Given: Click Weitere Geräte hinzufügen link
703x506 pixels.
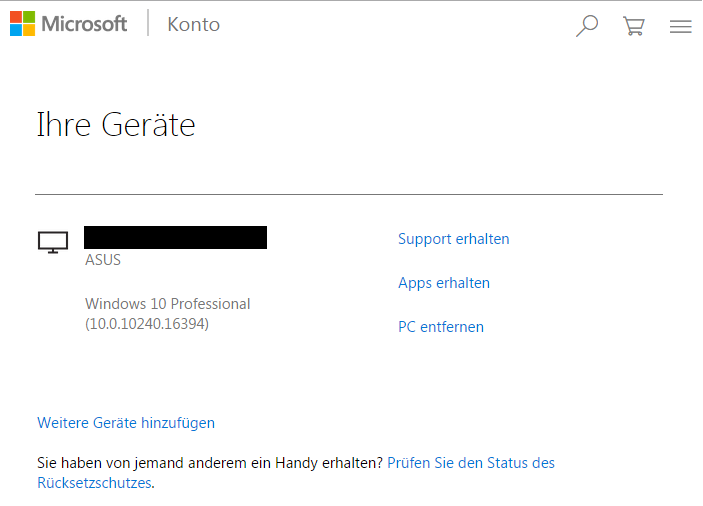Looking at the screenshot, I should [126, 423].
